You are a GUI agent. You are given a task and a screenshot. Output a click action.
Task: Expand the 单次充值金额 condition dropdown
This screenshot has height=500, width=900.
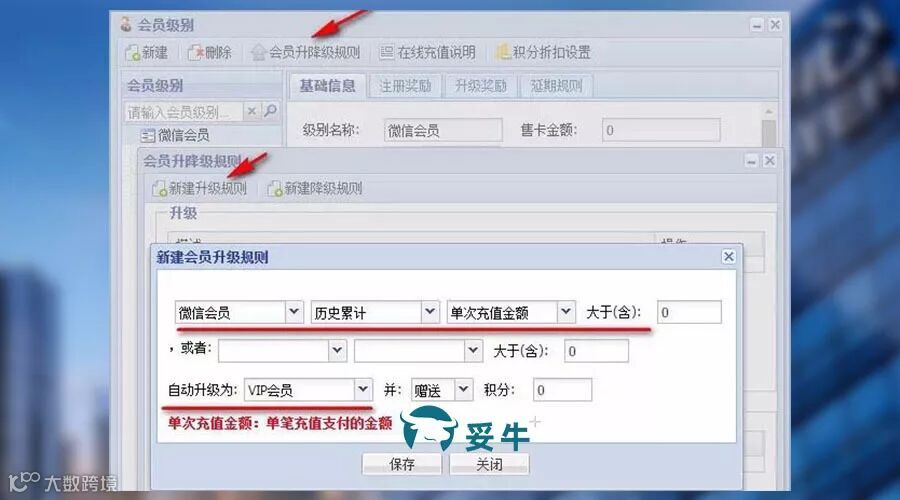coord(566,312)
